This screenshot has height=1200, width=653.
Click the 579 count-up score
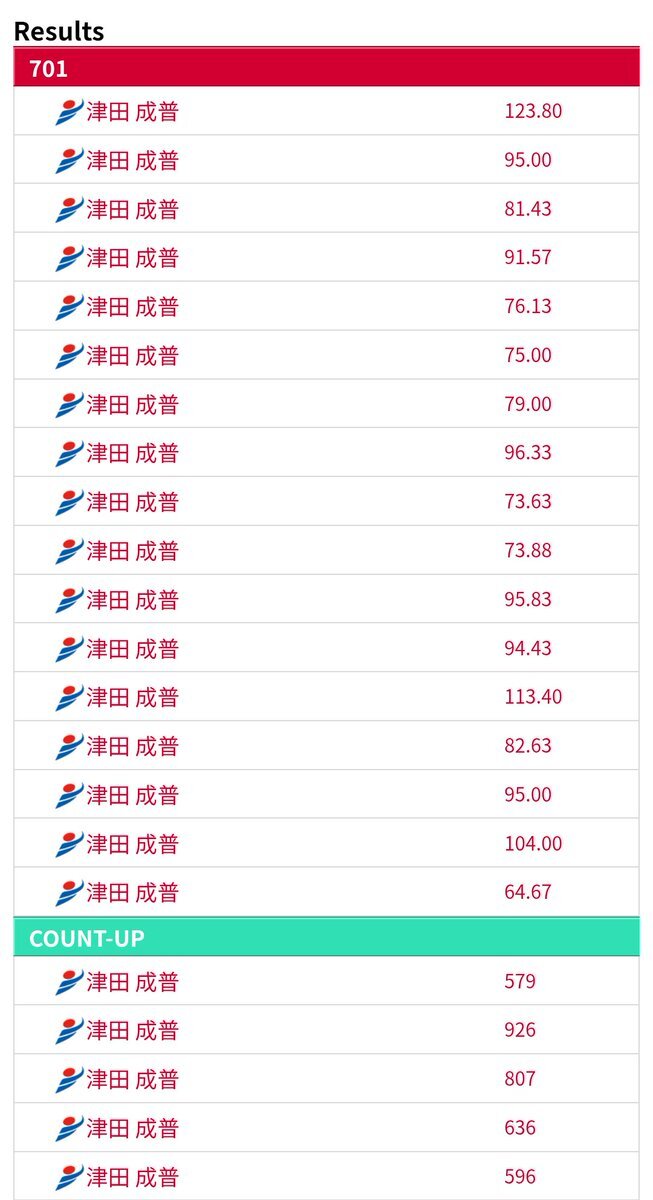[520, 982]
